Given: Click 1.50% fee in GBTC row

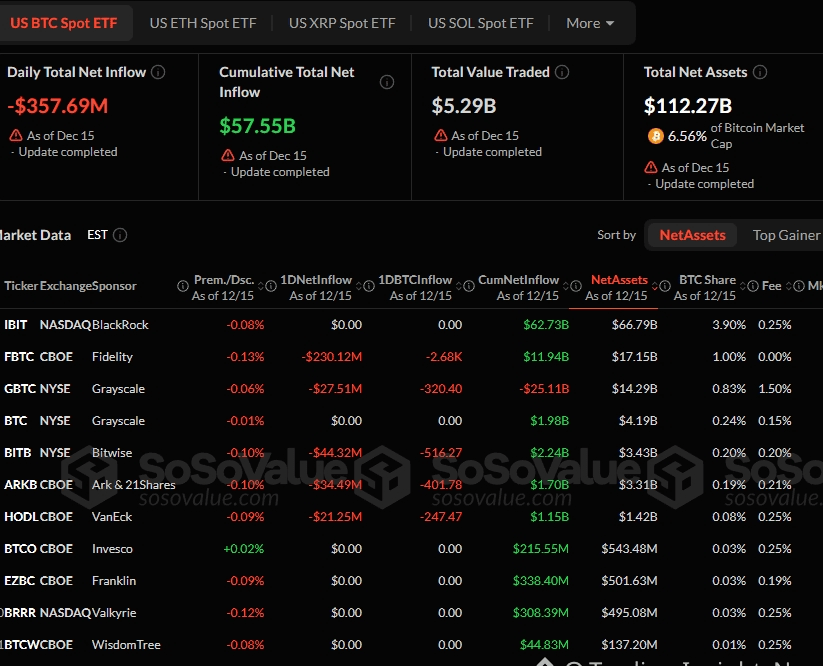Looking at the screenshot, I should pos(775,389).
